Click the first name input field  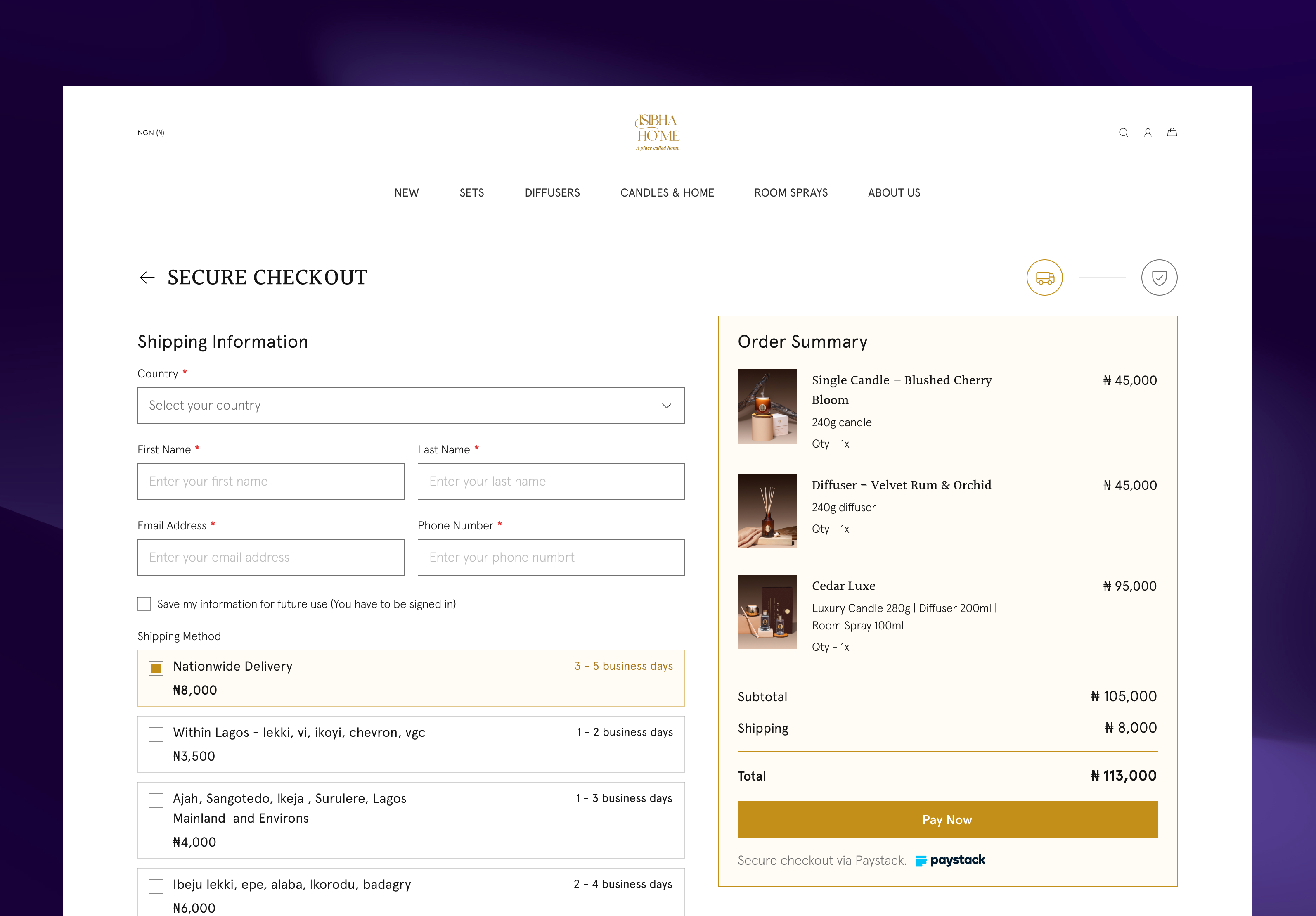tap(270, 481)
